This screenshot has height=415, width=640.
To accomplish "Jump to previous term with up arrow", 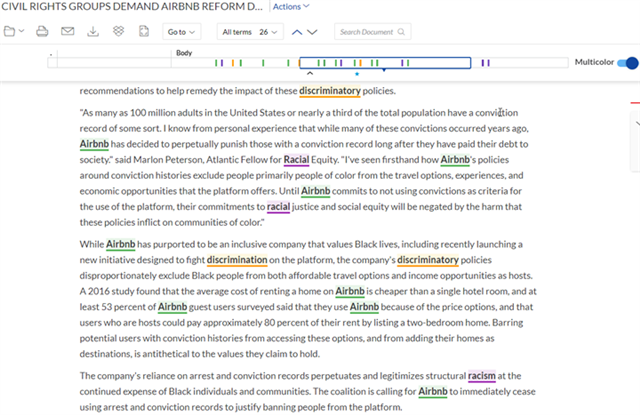I will [297, 32].
